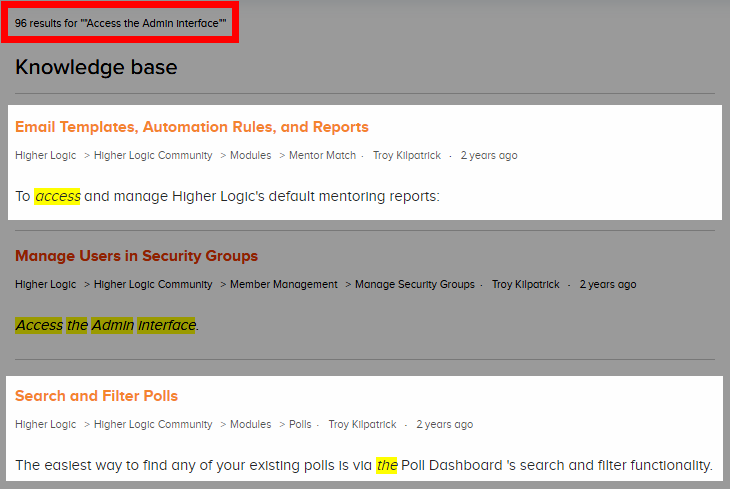Click 'Mentor Match' breadcrumb in first result
The image size is (730, 489).
[322, 155]
